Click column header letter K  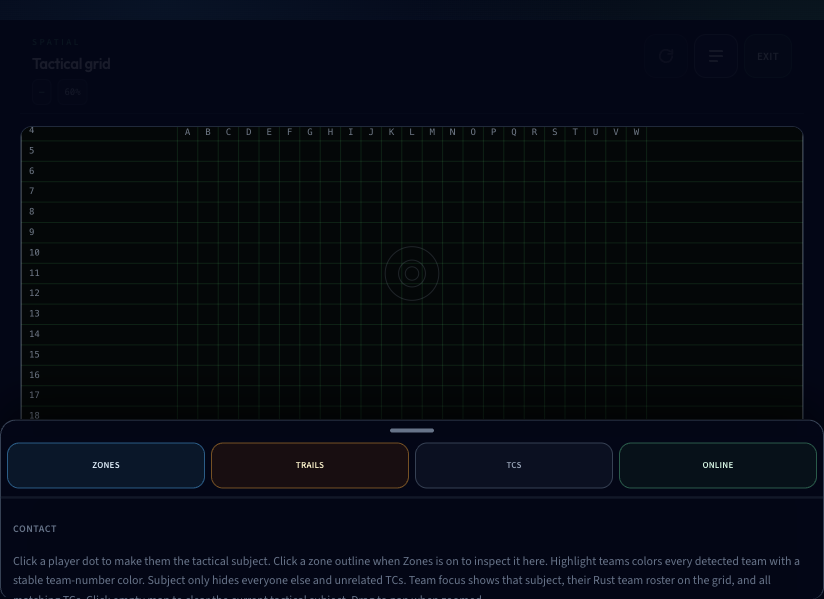pyautogui.click(x=392, y=132)
